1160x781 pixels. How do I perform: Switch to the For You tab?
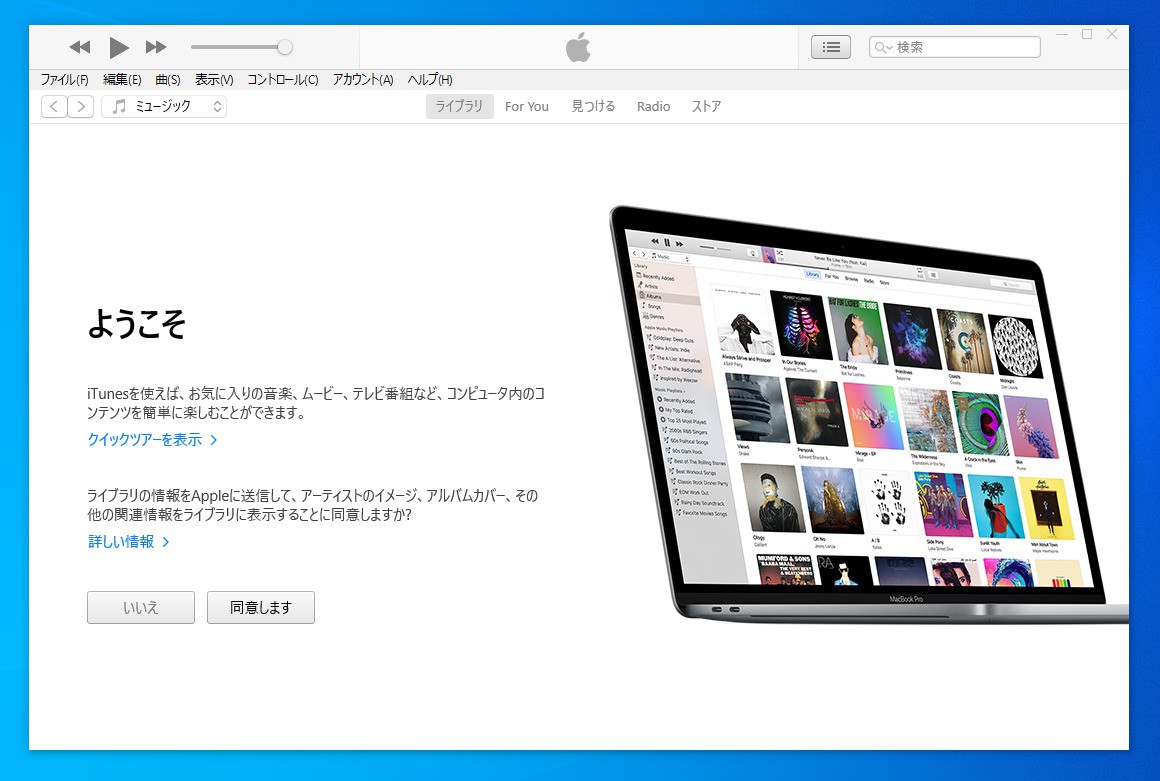pos(527,106)
